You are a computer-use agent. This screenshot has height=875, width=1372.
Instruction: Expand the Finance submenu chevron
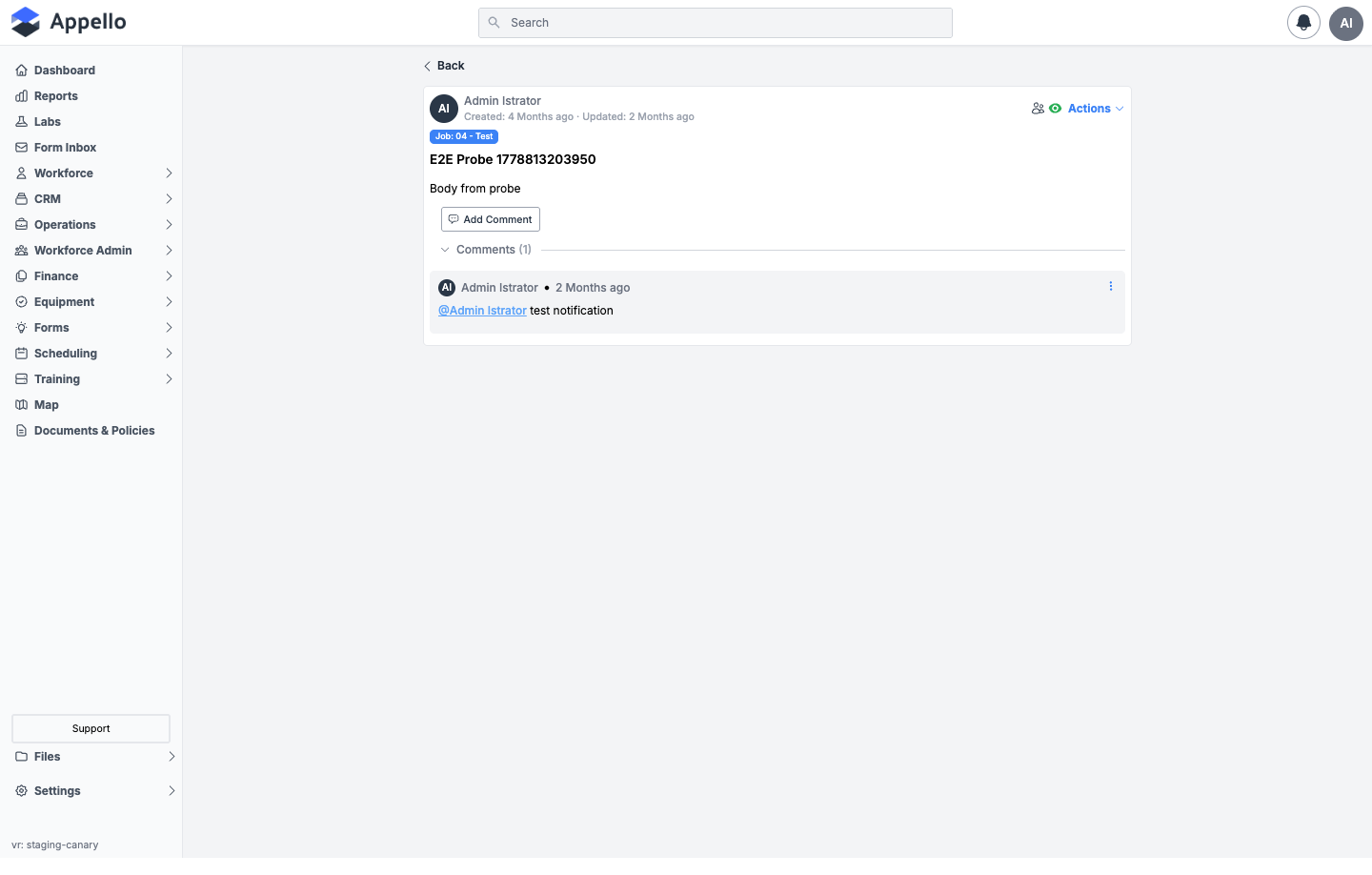pos(169,276)
